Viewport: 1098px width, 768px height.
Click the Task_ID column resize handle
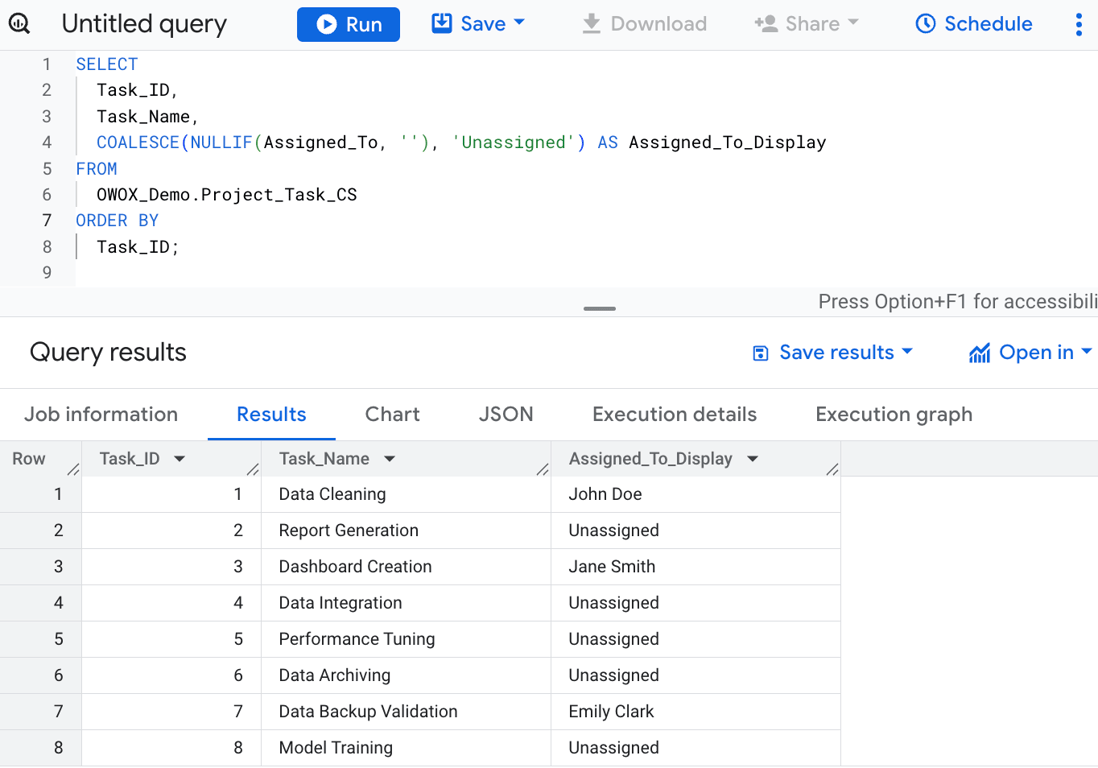pyautogui.click(x=253, y=469)
